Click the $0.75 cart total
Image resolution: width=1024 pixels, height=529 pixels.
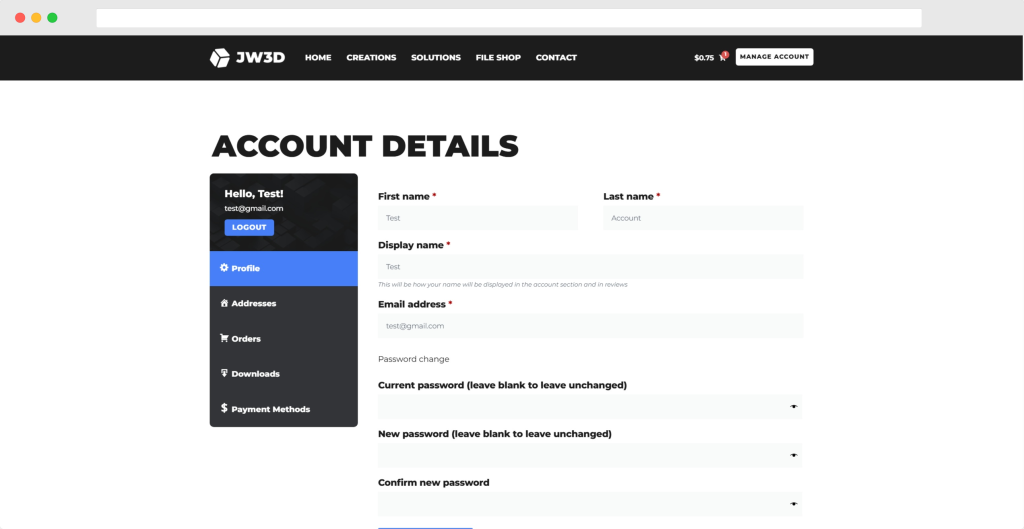(704, 58)
